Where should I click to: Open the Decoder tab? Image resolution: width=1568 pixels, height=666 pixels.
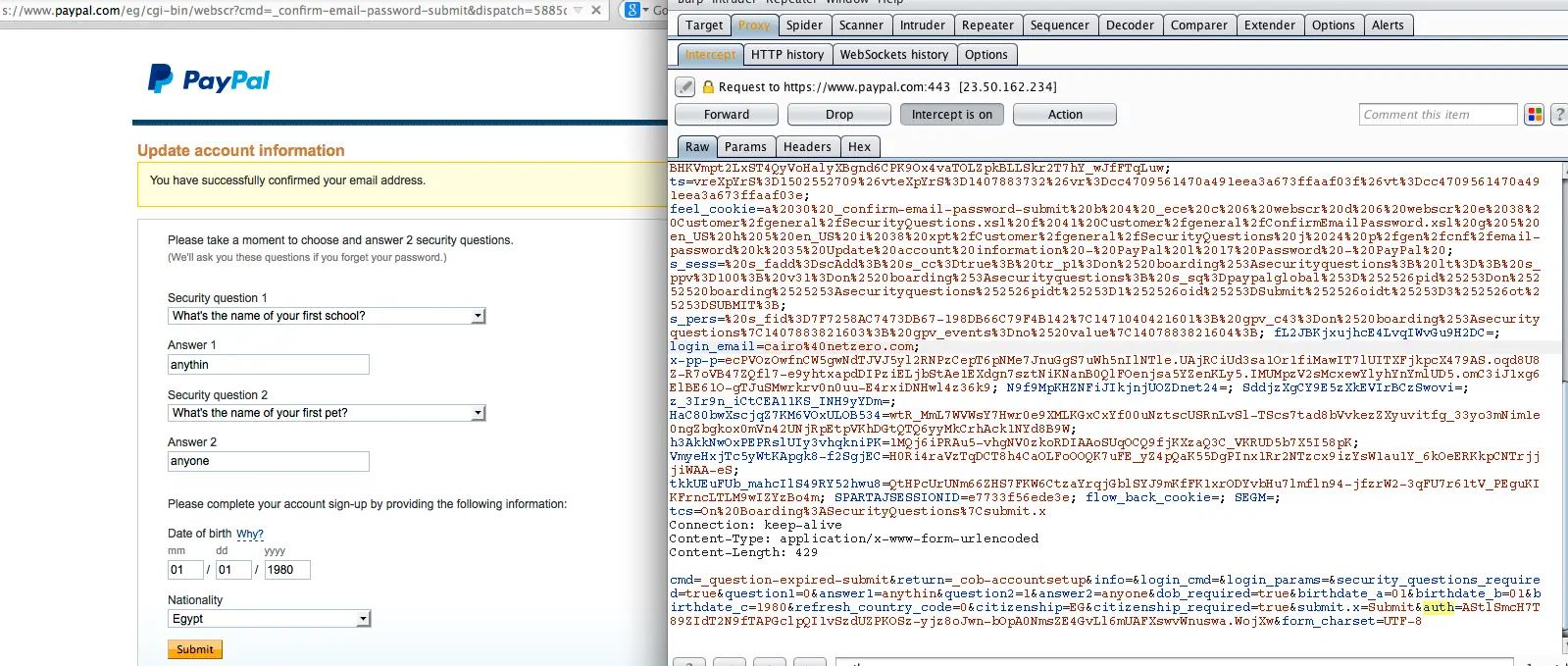1130,26
